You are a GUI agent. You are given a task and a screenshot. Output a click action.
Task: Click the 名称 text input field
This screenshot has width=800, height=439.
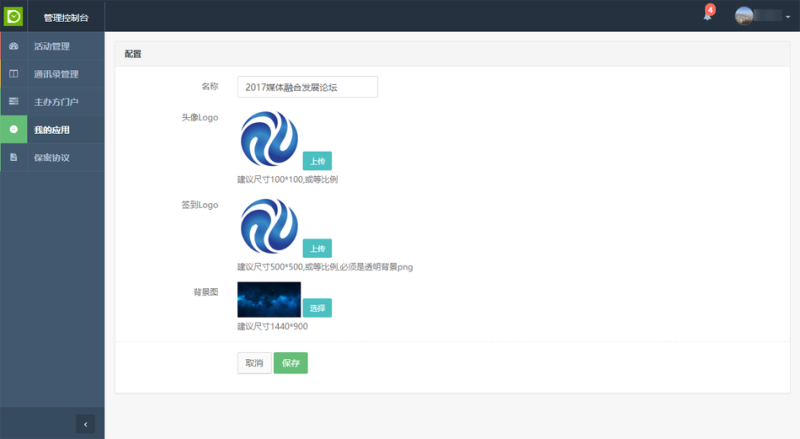tap(307, 87)
